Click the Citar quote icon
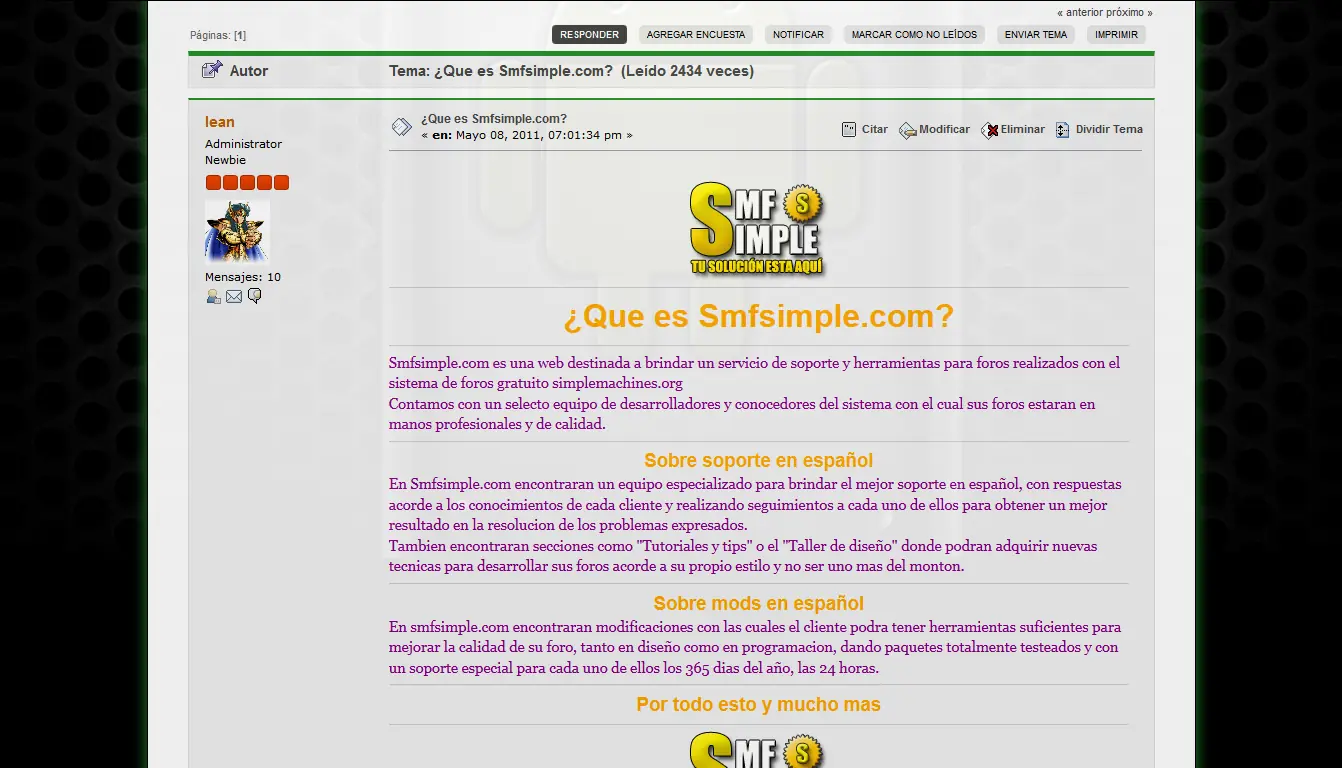Screen dimensions: 1342x768 [x=849, y=129]
